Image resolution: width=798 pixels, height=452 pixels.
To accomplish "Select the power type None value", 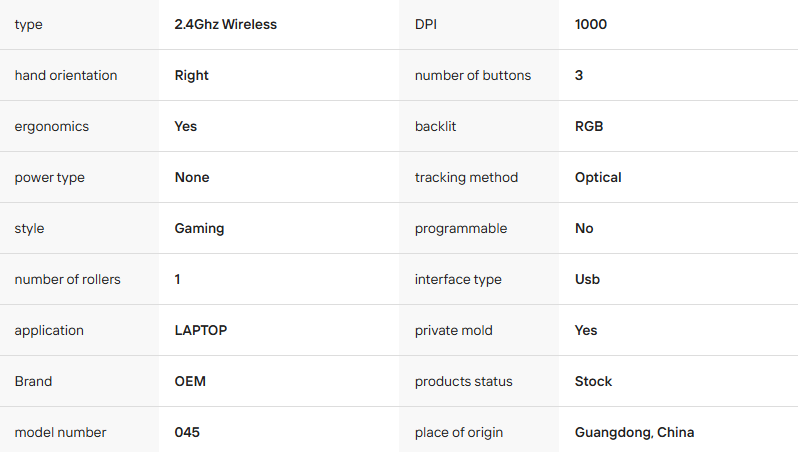I will (x=192, y=177).
